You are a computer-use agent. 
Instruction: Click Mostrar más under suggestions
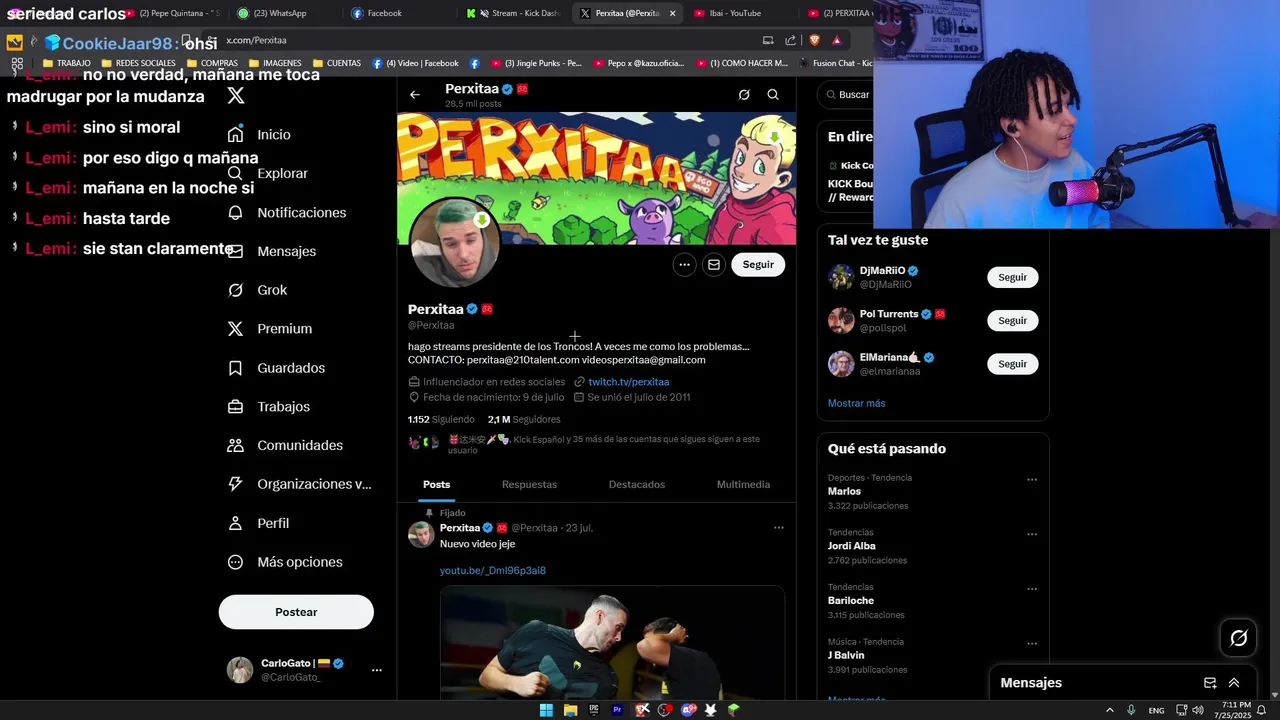856,403
